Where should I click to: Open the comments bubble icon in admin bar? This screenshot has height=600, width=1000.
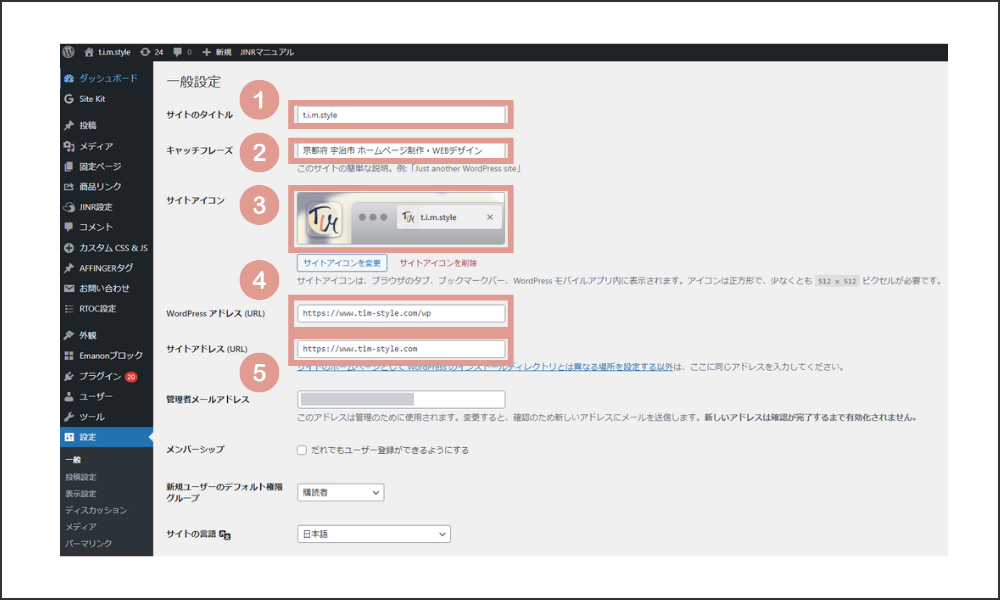(x=177, y=52)
